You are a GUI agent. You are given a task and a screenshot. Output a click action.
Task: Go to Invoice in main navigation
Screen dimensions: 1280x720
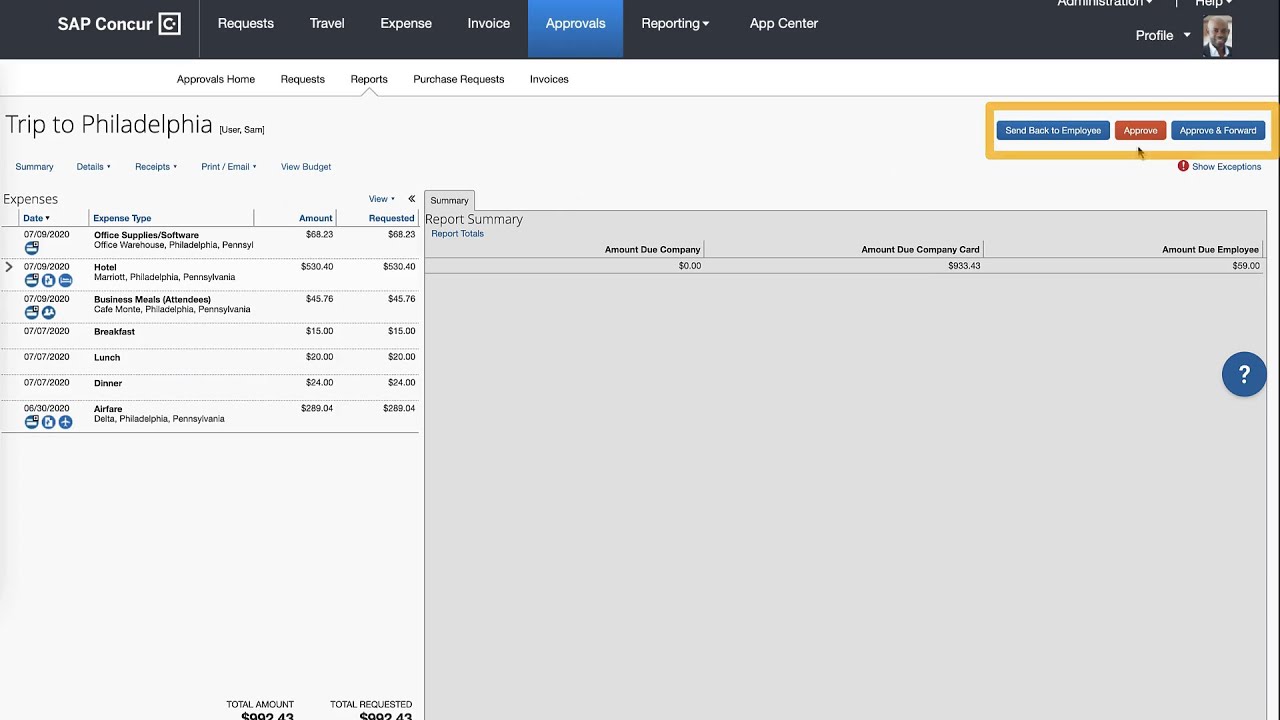click(x=489, y=23)
